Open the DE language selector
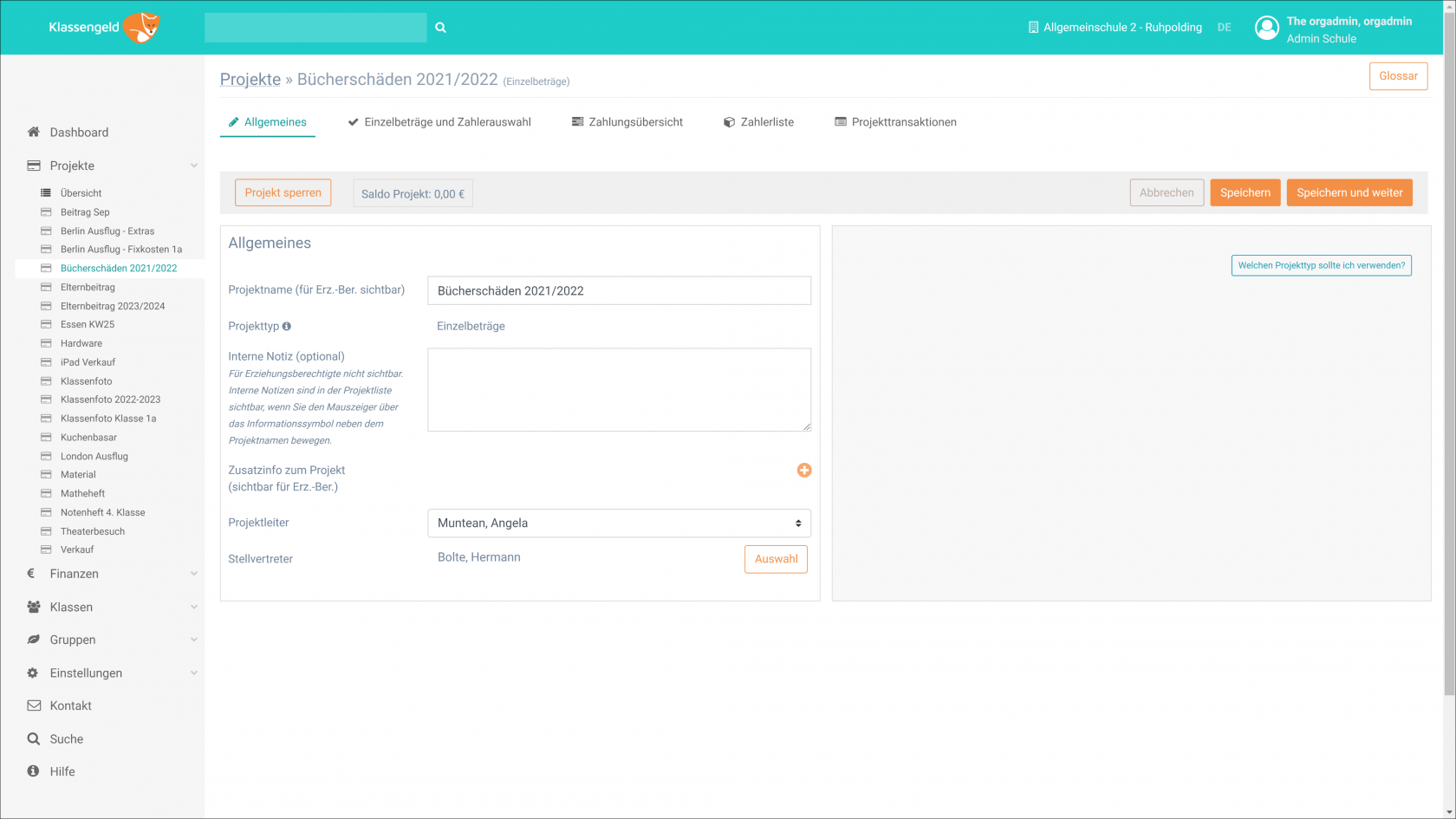This screenshot has height=819, width=1456. pos(1224,28)
